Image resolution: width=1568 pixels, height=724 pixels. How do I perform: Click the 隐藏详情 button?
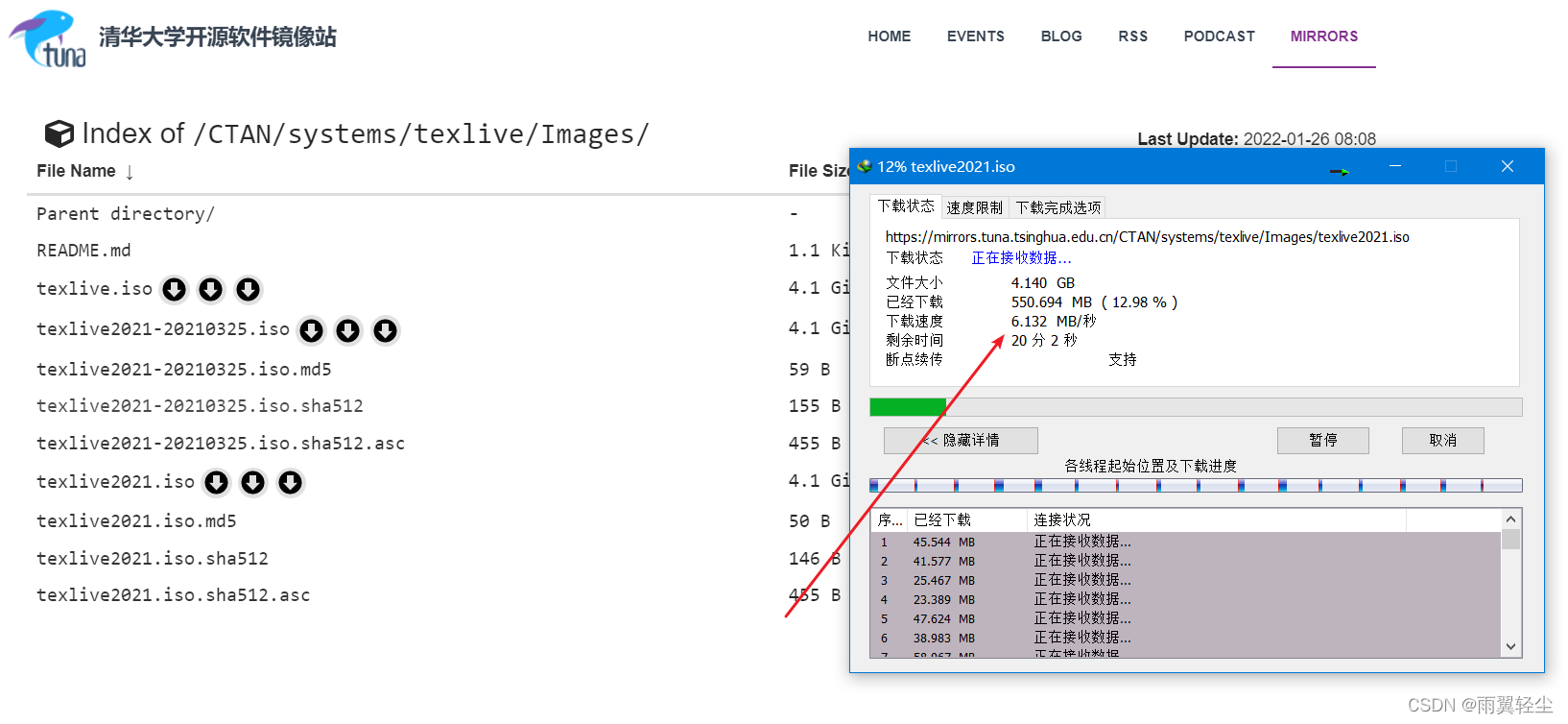tap(961, 440)
